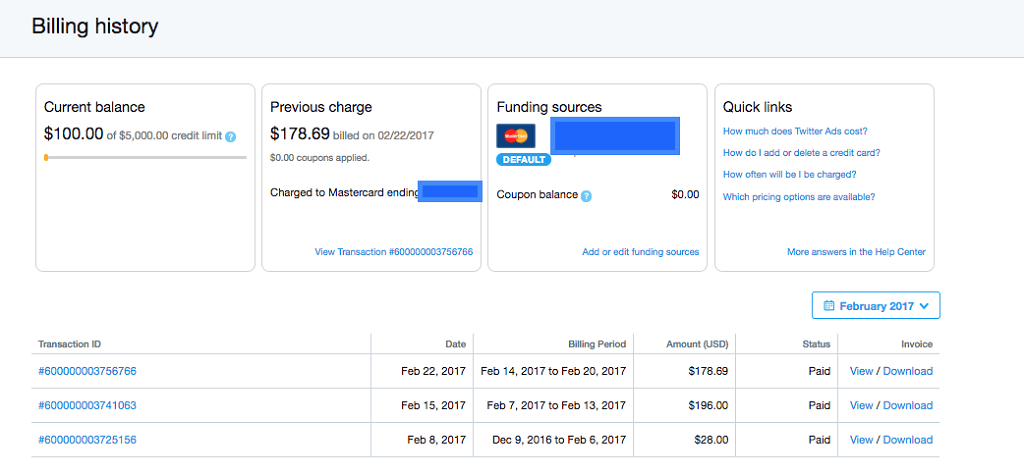Click More answers in the Help Center
The image size is (1024, 474).
click(x=856, y=252)
